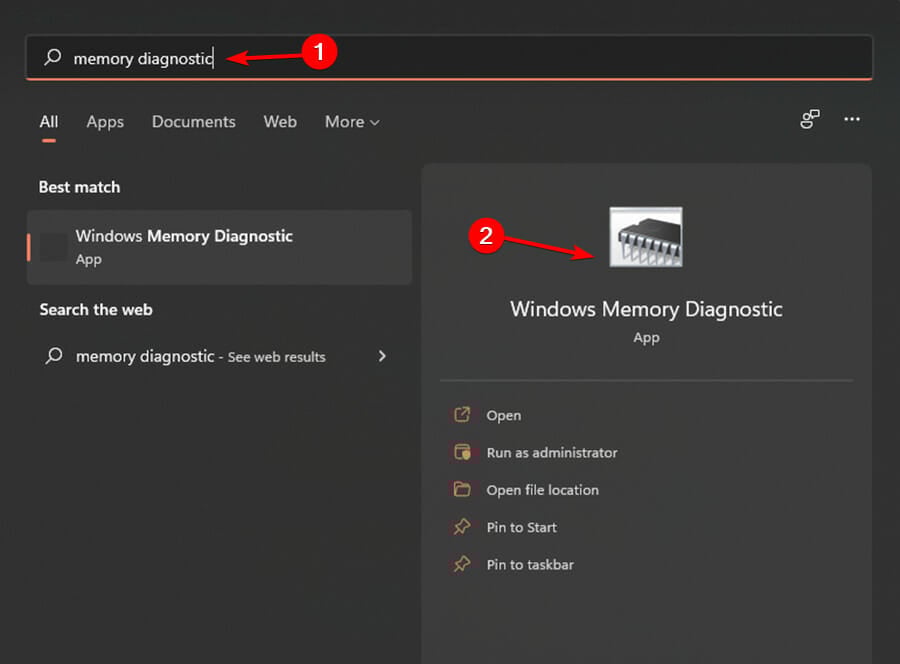Click Run as administrator
This screenshot has height=664, width=900.
(552, 452)
